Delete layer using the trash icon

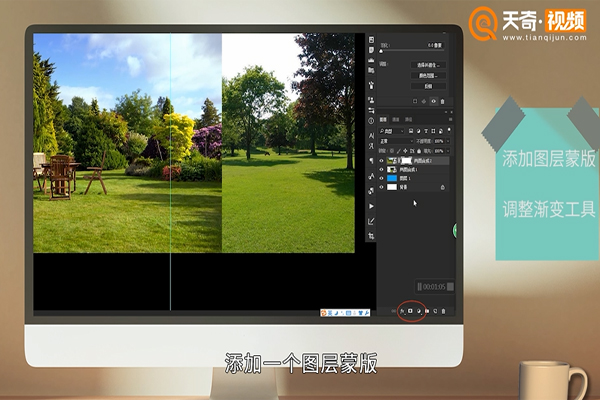click(x=445, y=311)
